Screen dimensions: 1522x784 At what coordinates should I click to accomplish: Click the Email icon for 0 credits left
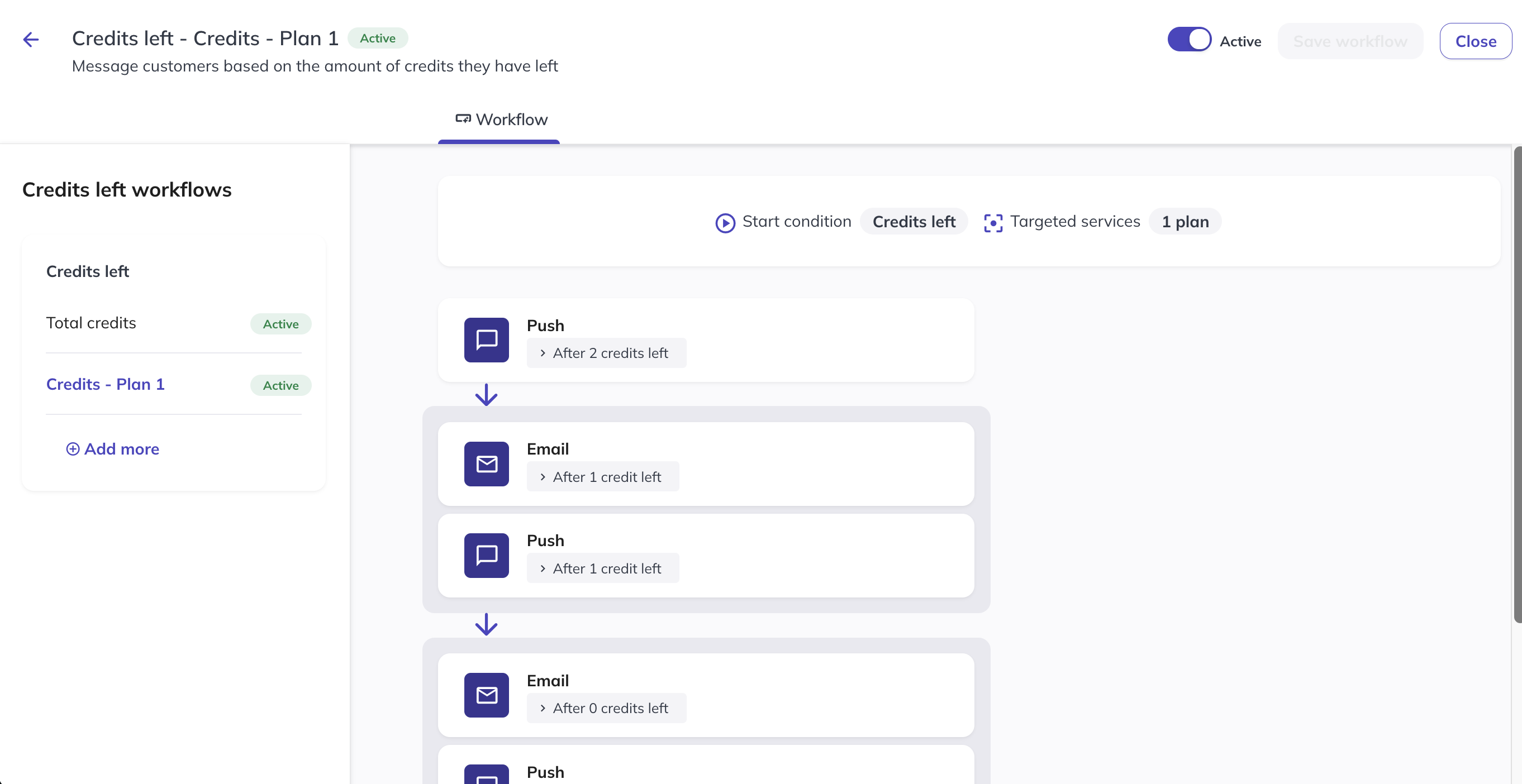pos(486,695)
